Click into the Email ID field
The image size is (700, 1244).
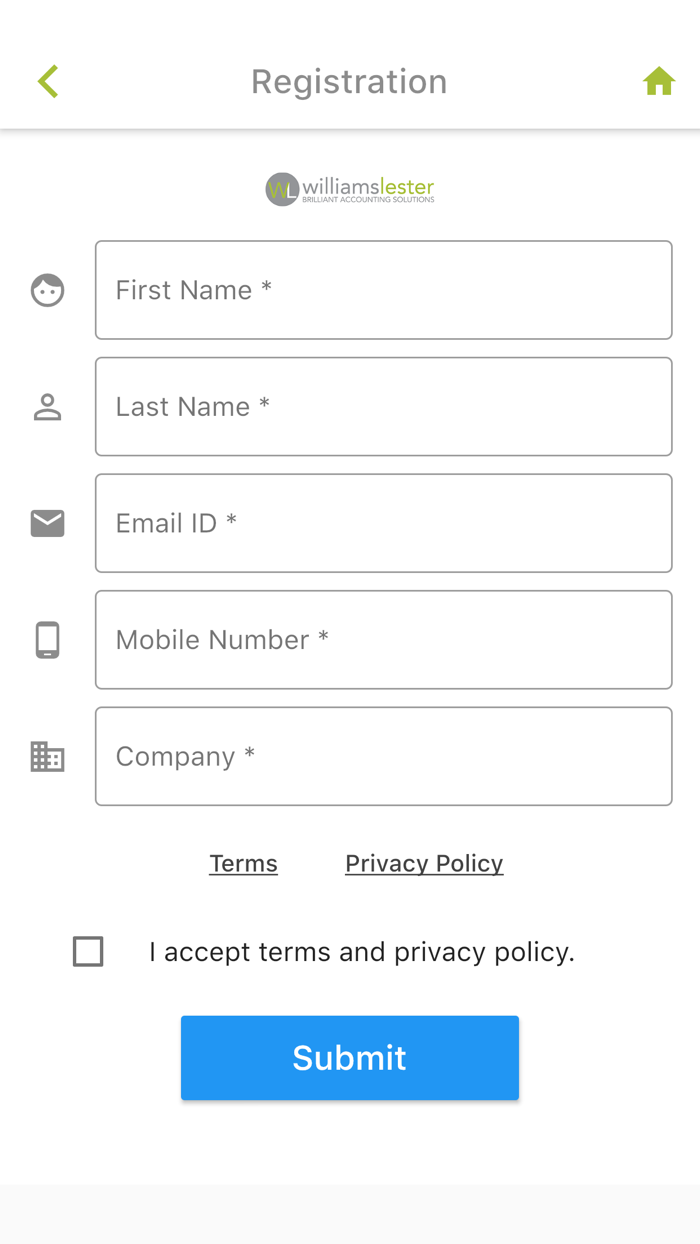click(383, 523)
